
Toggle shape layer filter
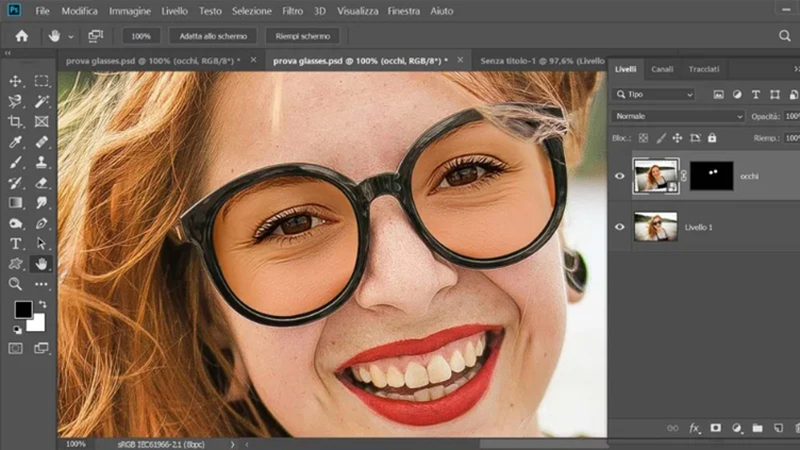point(774,94)
